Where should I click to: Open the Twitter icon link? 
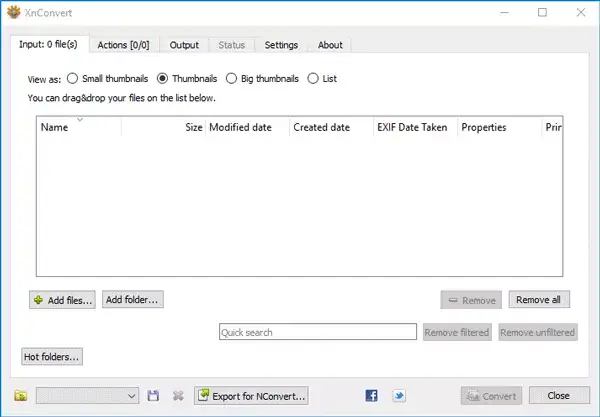(399, 396)
